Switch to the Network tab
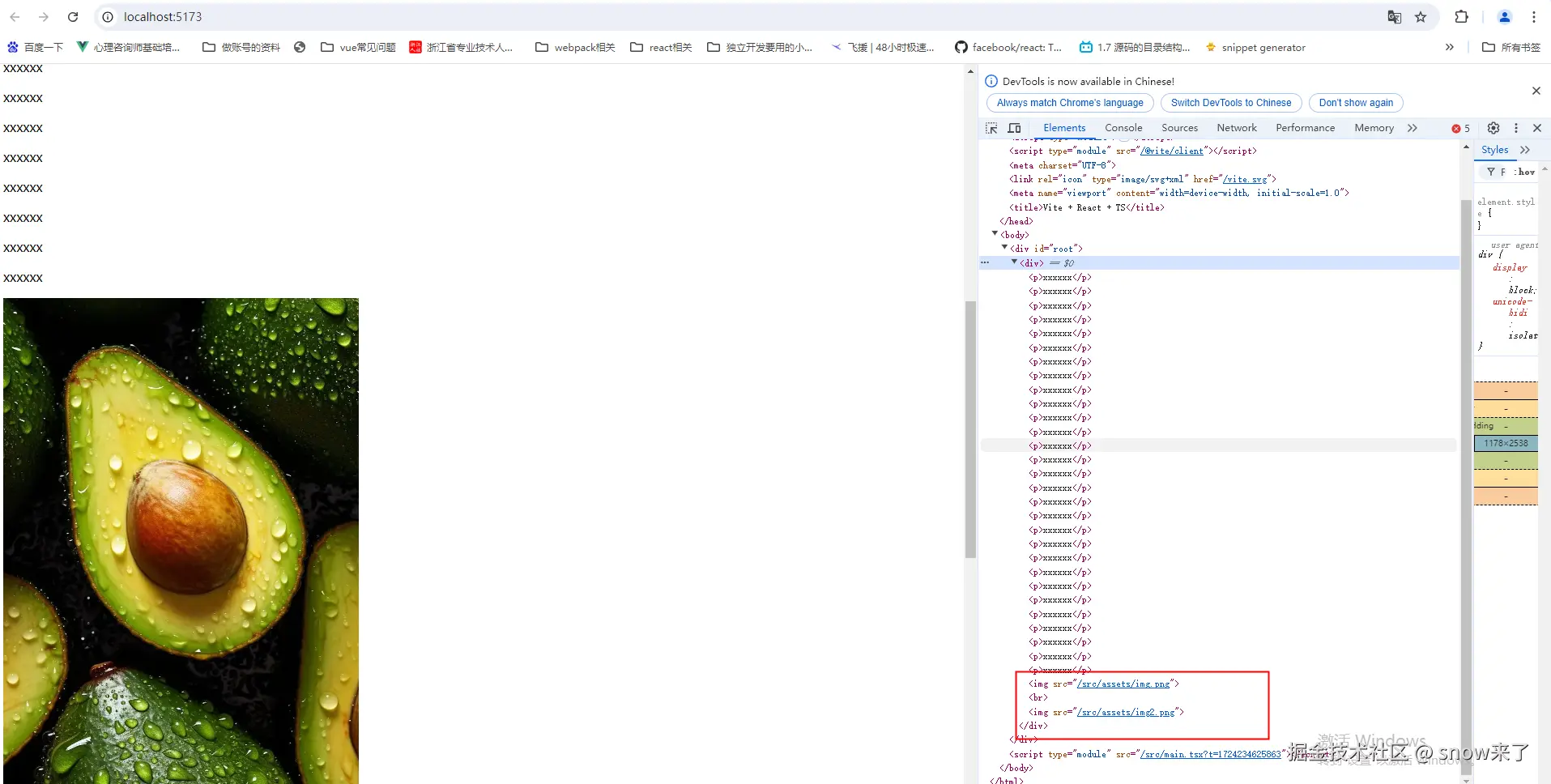This screenshot has width=1551, height=784. tap(1237, 128)
